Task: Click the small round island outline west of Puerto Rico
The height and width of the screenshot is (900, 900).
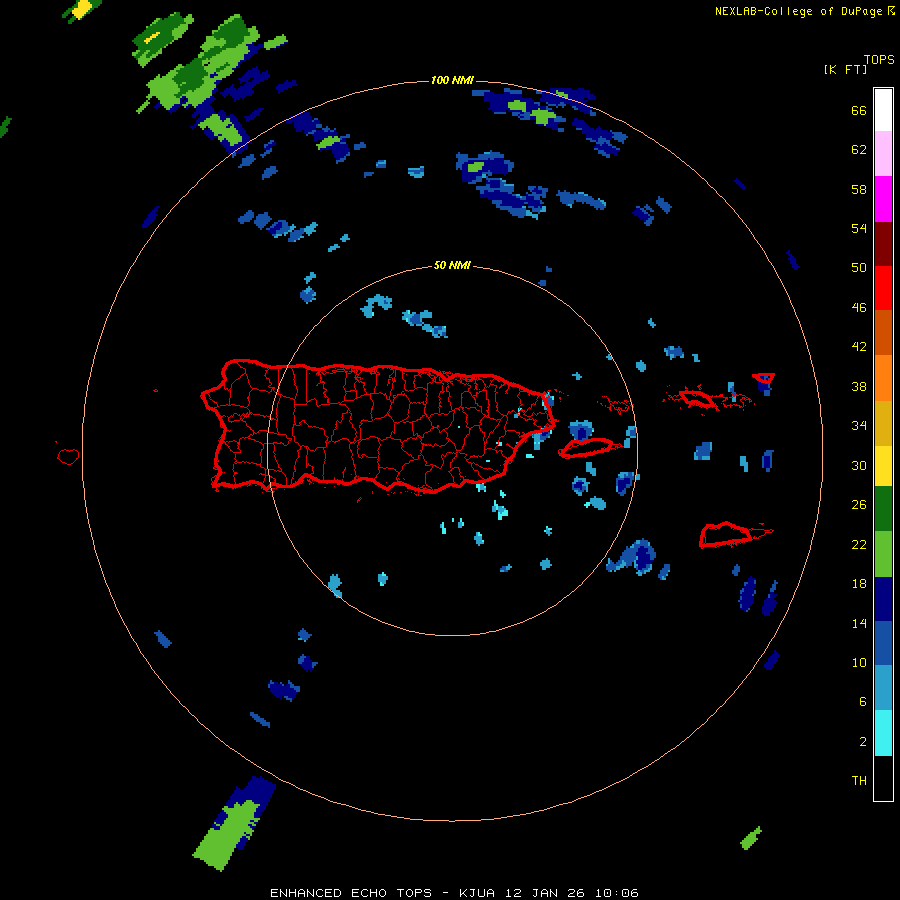Action: click(68, 456)
